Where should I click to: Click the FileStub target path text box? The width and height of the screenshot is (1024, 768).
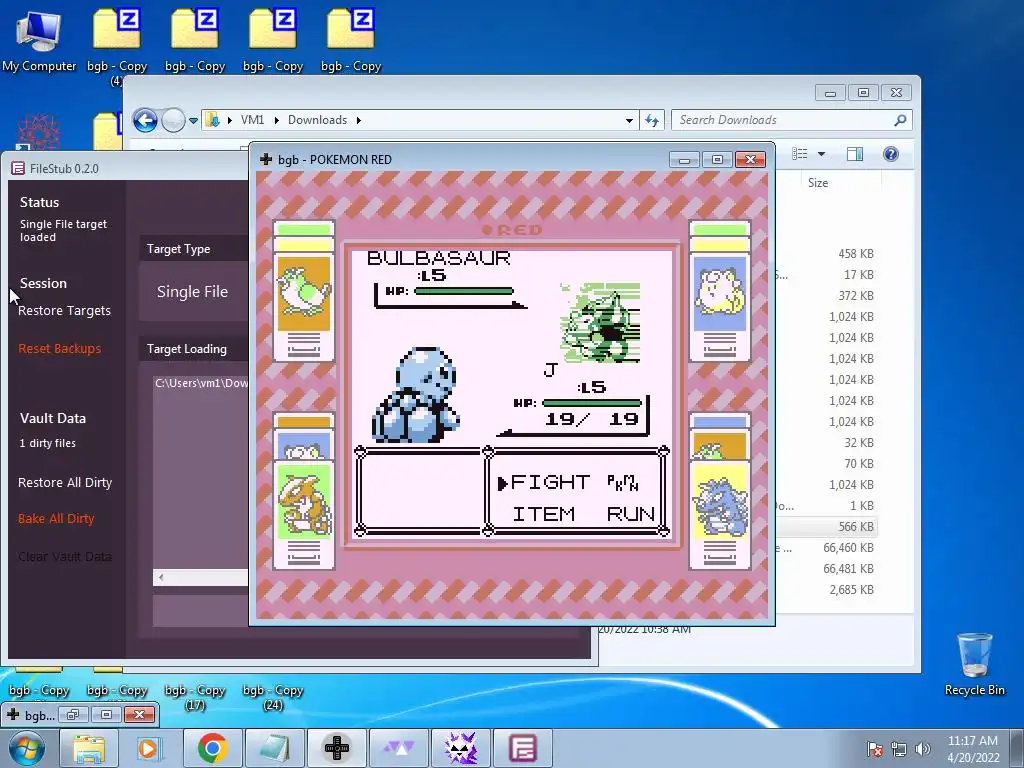pyautogui.click(x=201, y=471)
